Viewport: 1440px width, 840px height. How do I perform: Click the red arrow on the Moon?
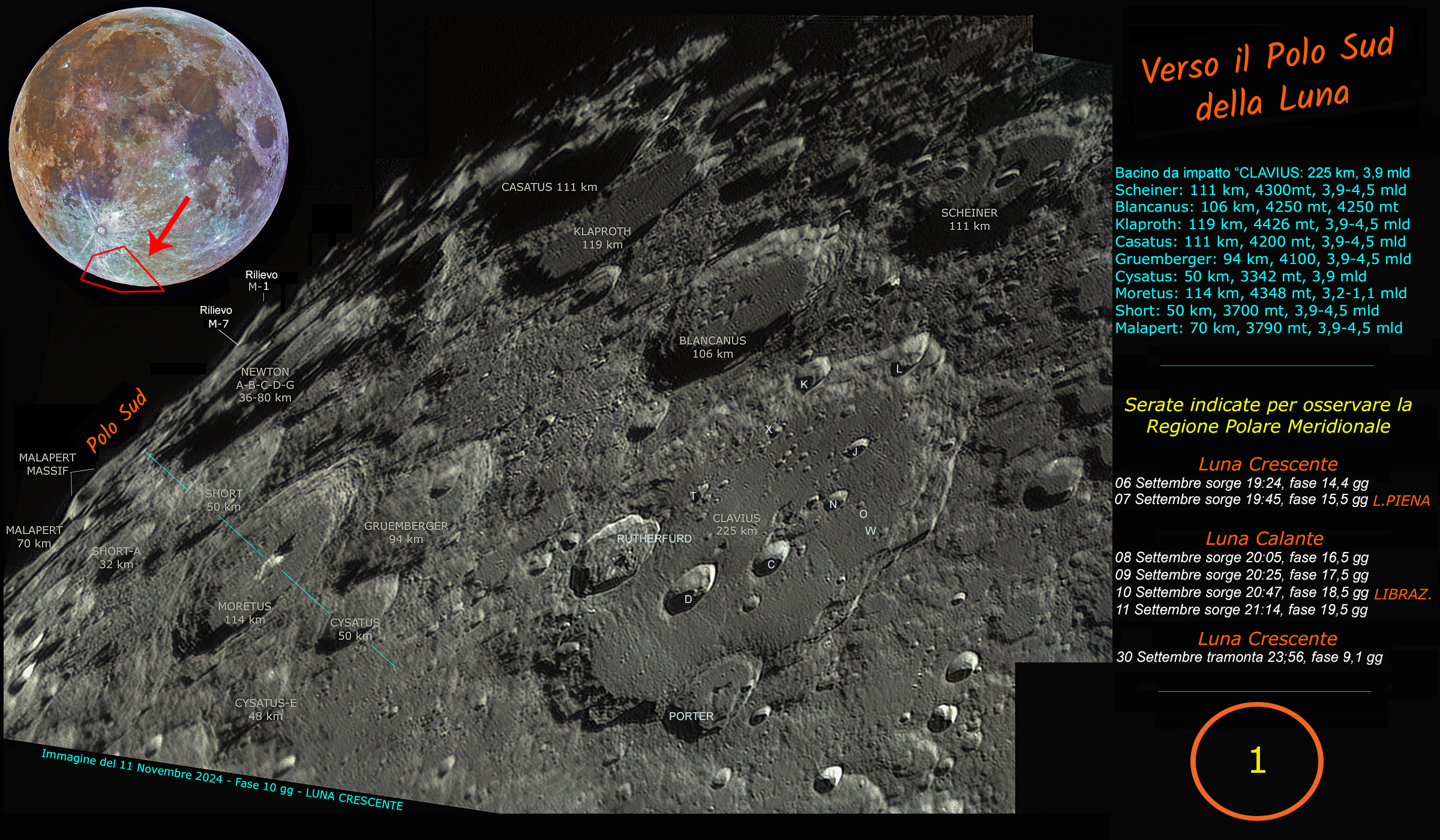pos(169,226)
